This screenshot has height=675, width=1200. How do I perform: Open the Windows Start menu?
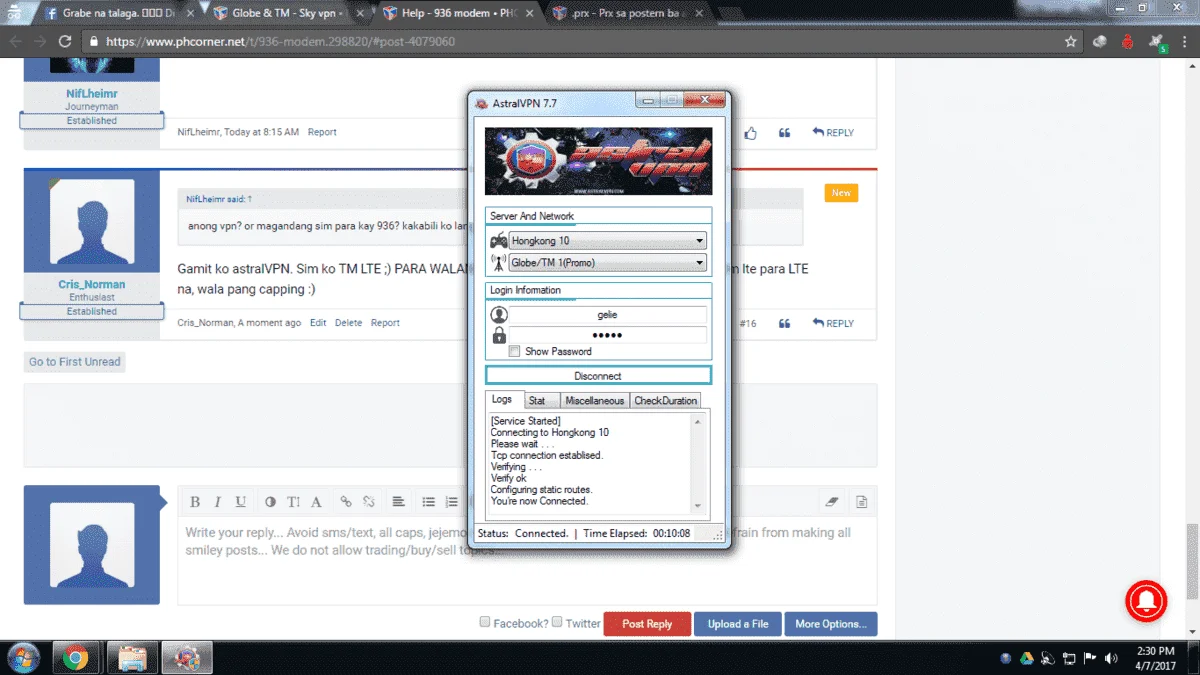(22, 658)
